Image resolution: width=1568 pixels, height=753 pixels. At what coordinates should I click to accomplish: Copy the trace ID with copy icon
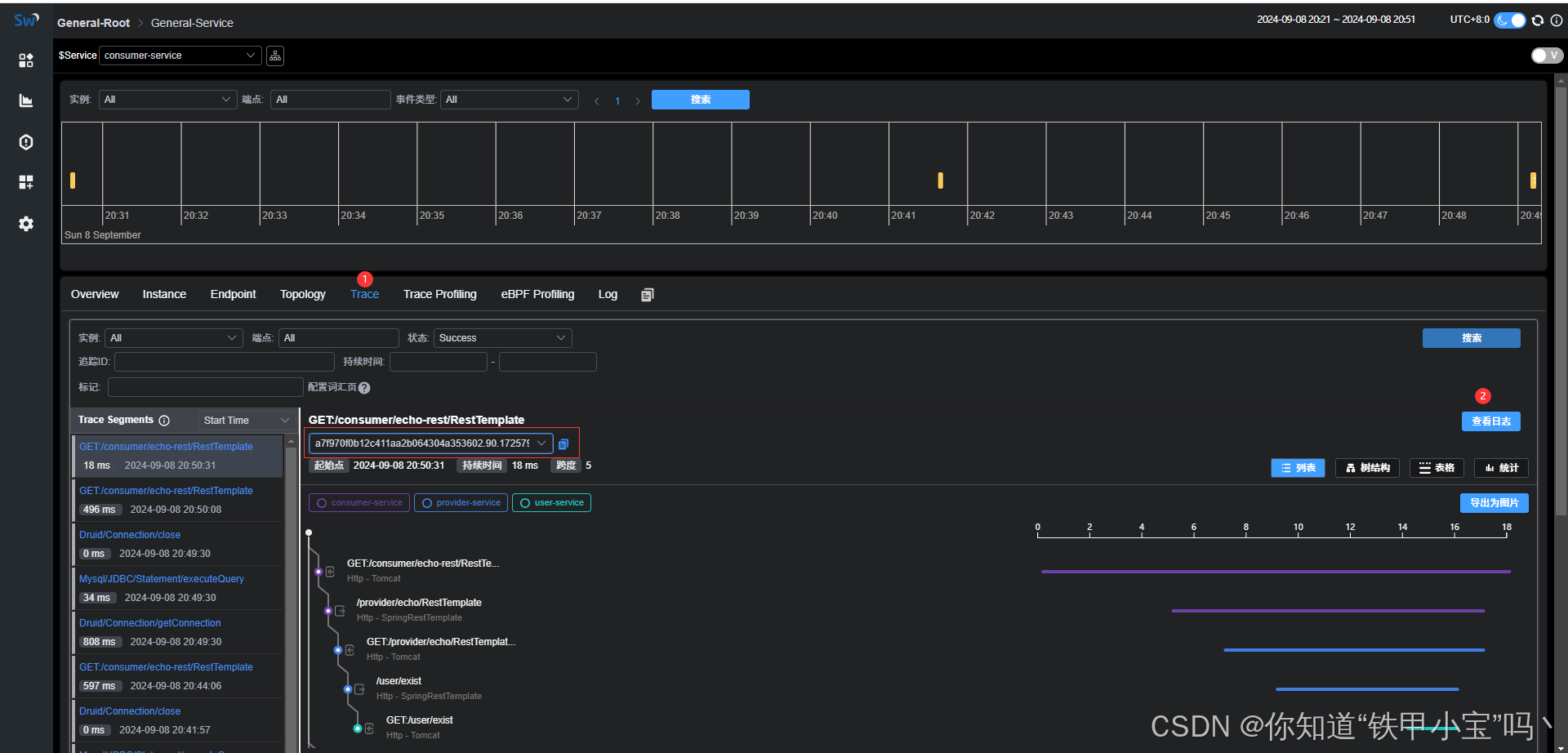click(563, 443)
